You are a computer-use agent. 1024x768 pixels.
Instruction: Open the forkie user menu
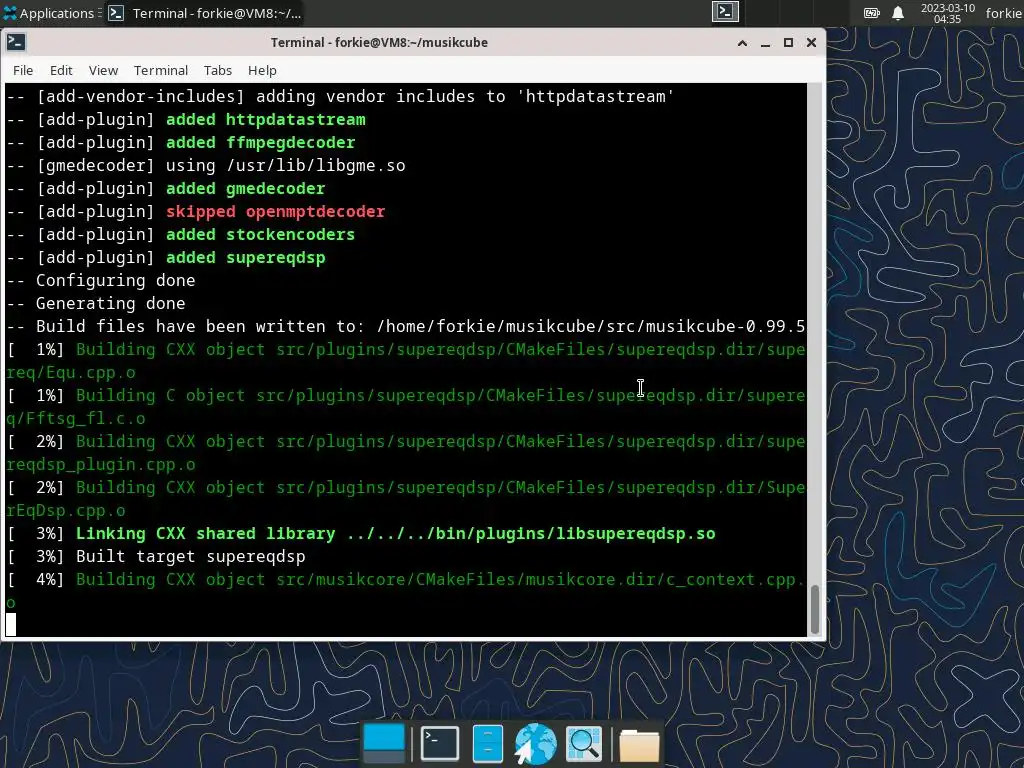point(1004,13)
